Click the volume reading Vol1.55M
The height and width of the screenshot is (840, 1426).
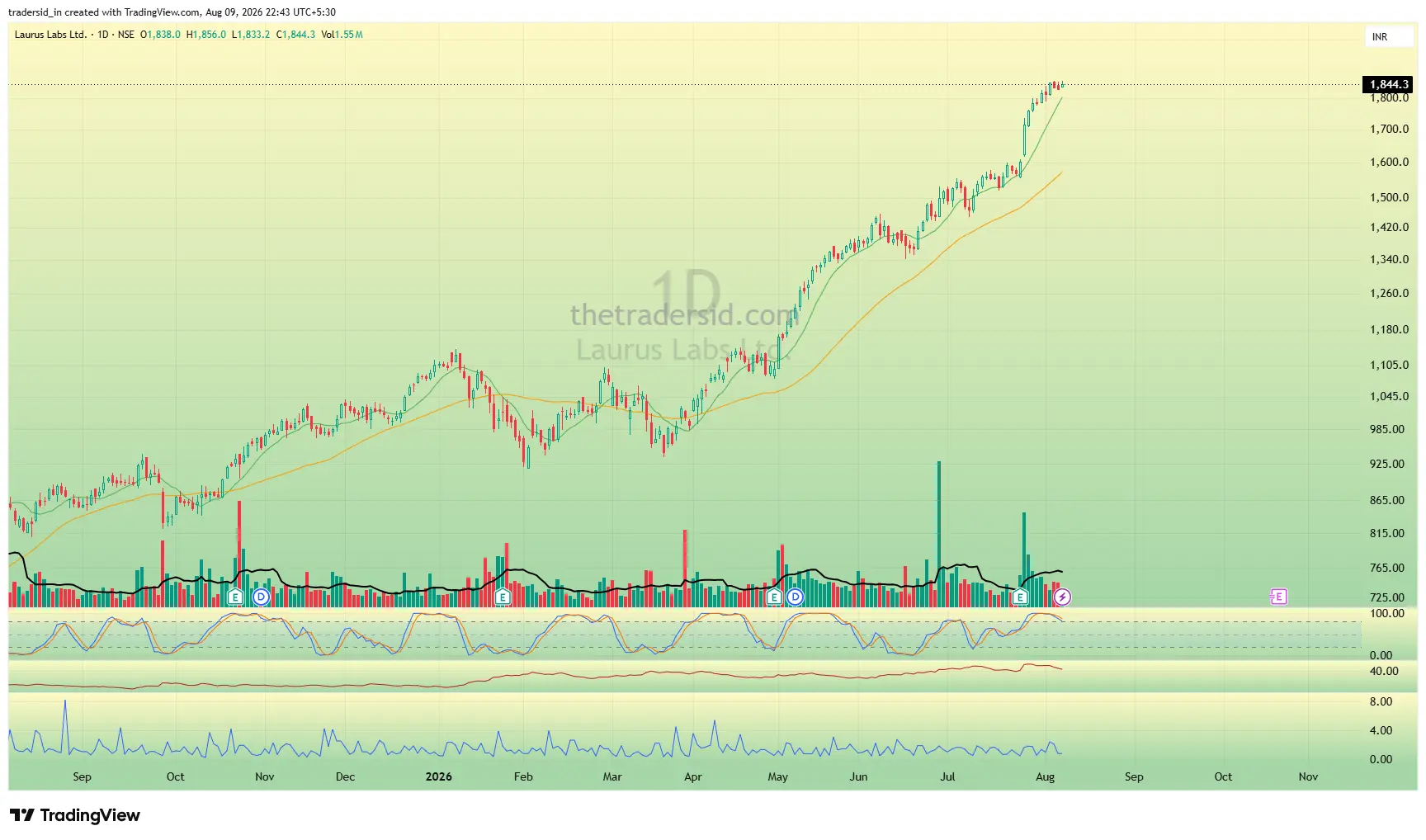point(342,35)
